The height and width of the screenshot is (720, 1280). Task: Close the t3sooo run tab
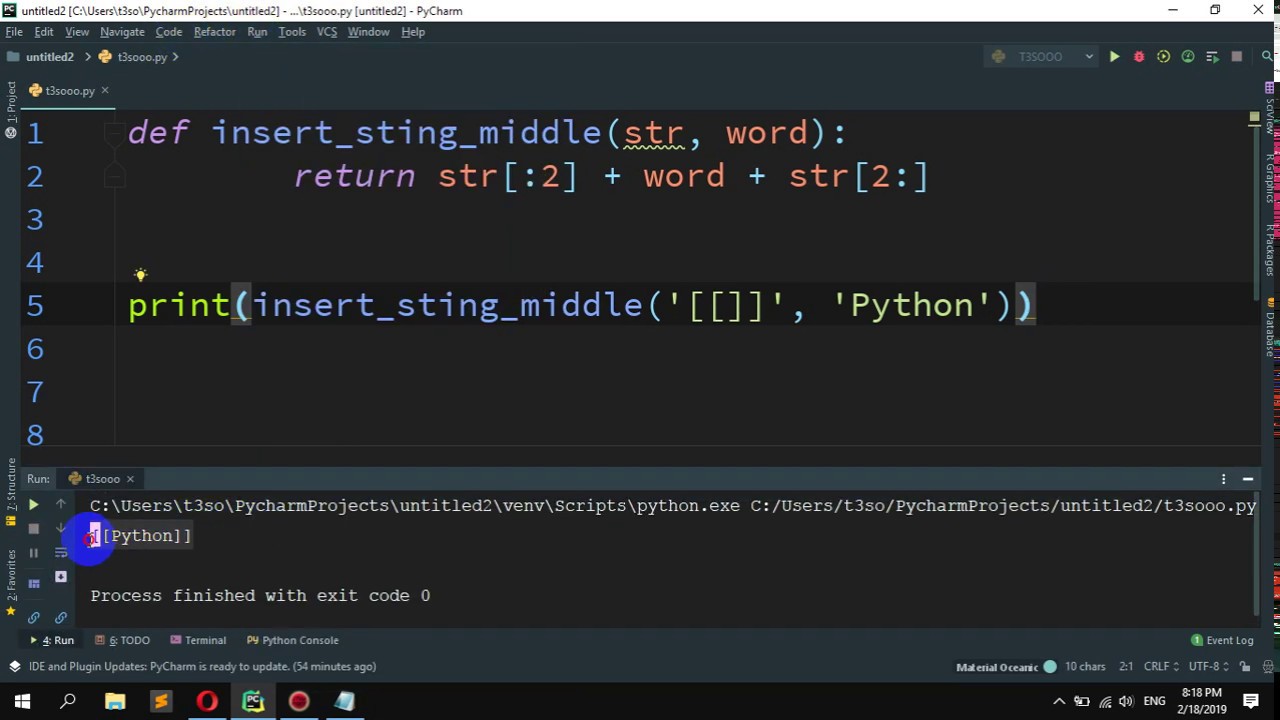point(130,479)
